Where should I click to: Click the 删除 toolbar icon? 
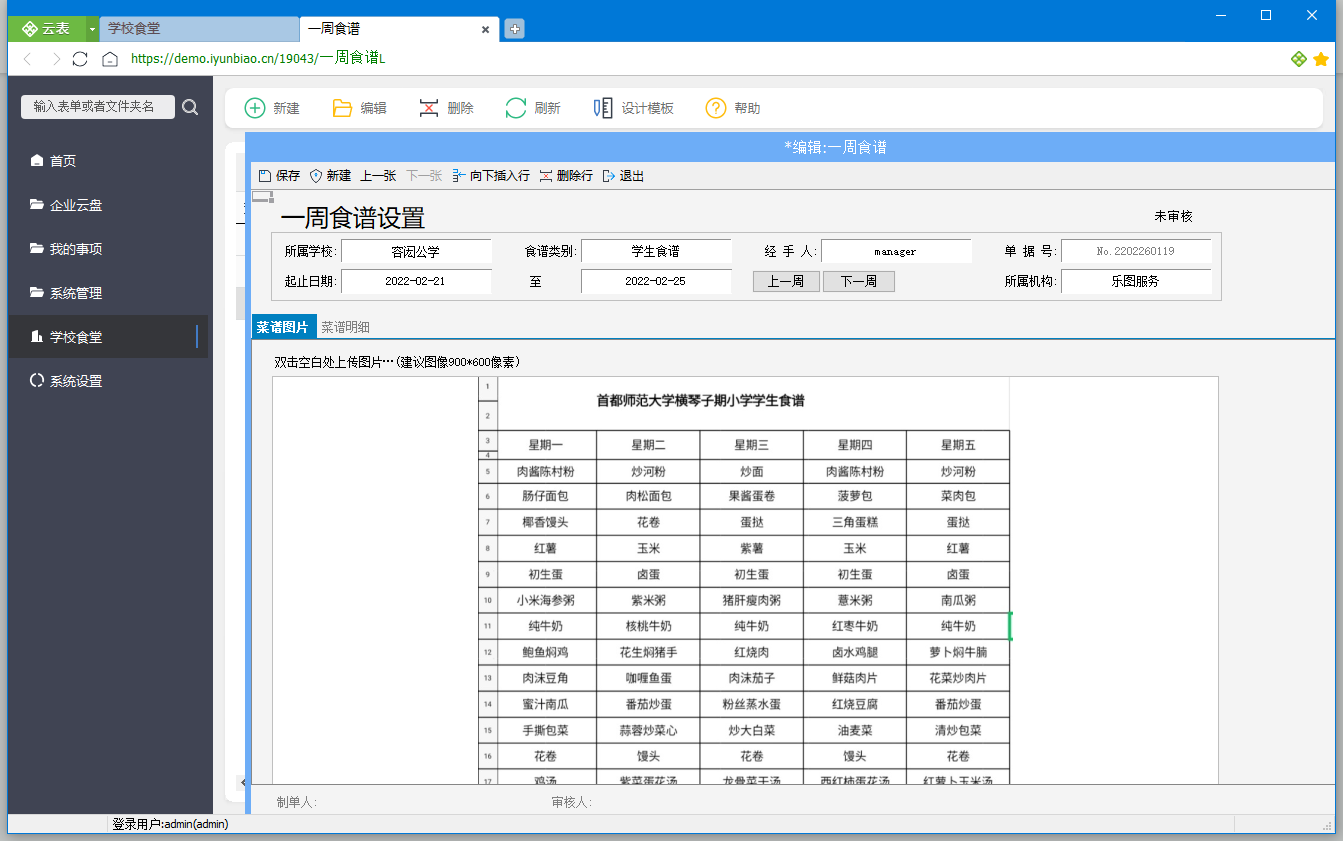(x=429, y=108)
